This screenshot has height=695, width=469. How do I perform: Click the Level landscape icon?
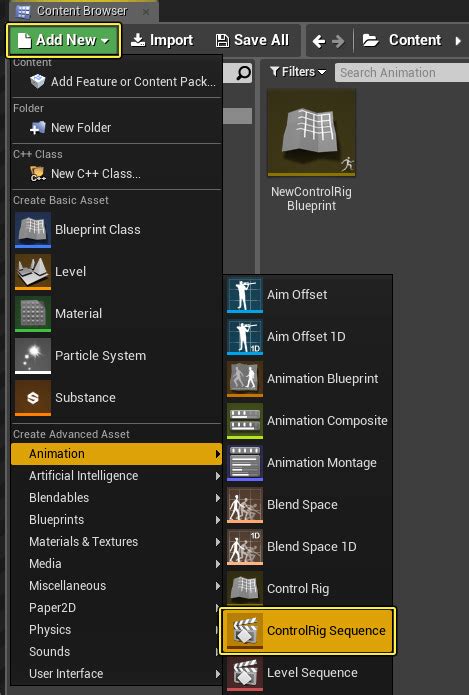coord(33,272)
